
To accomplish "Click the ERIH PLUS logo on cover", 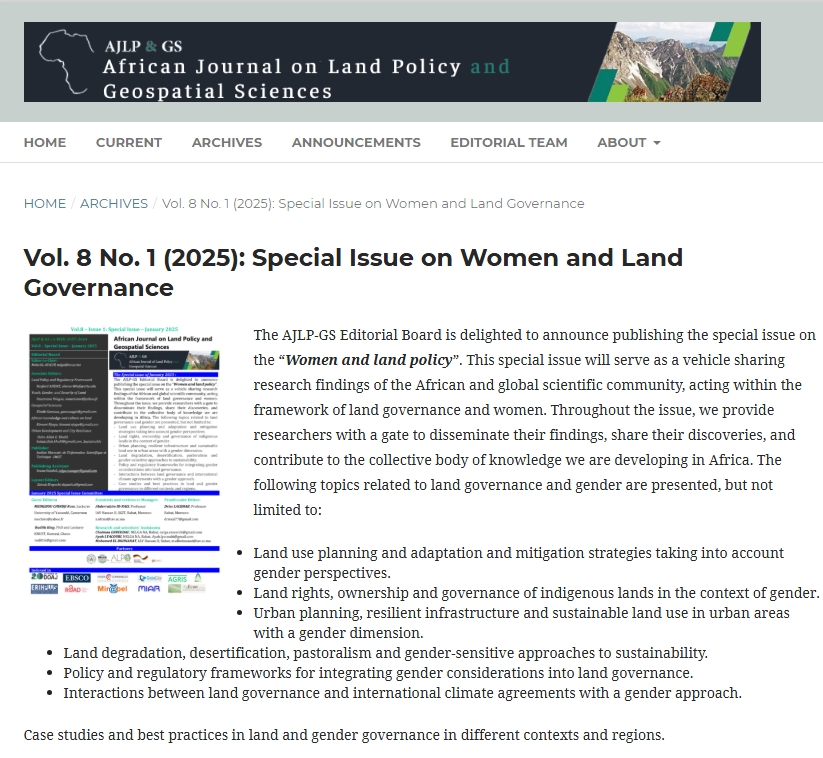I will pos(44,589).
